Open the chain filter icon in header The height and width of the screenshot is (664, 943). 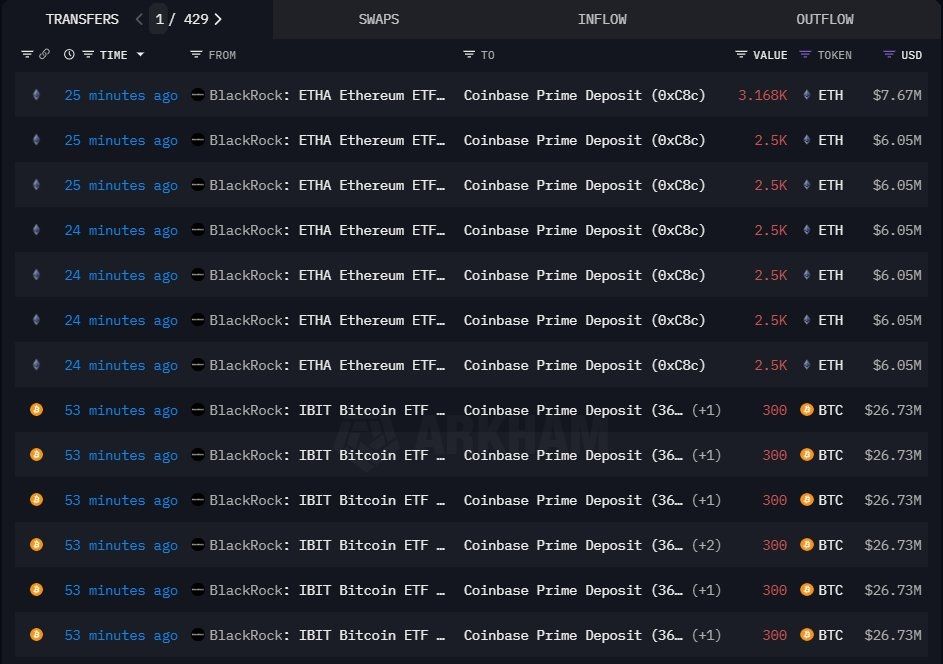(x=27, y=55)
